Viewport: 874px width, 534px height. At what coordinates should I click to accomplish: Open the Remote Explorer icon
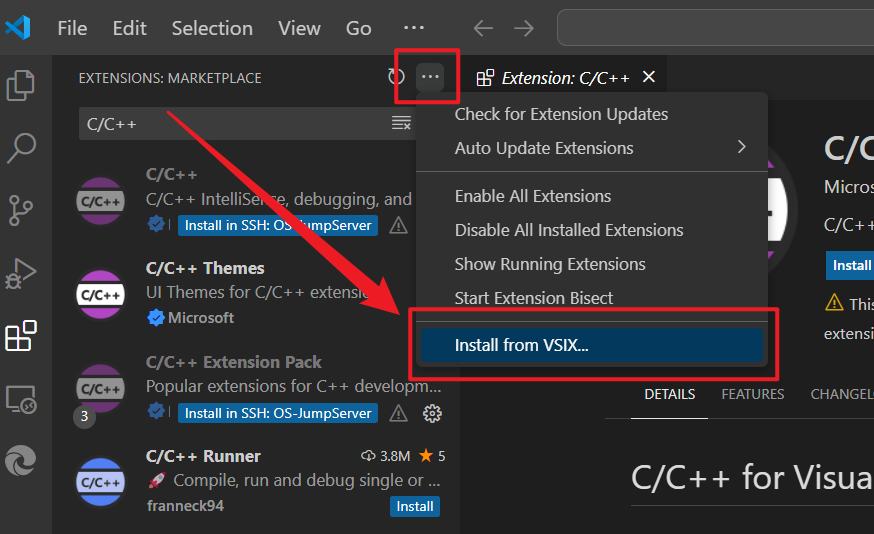click(x=21, y=399)
